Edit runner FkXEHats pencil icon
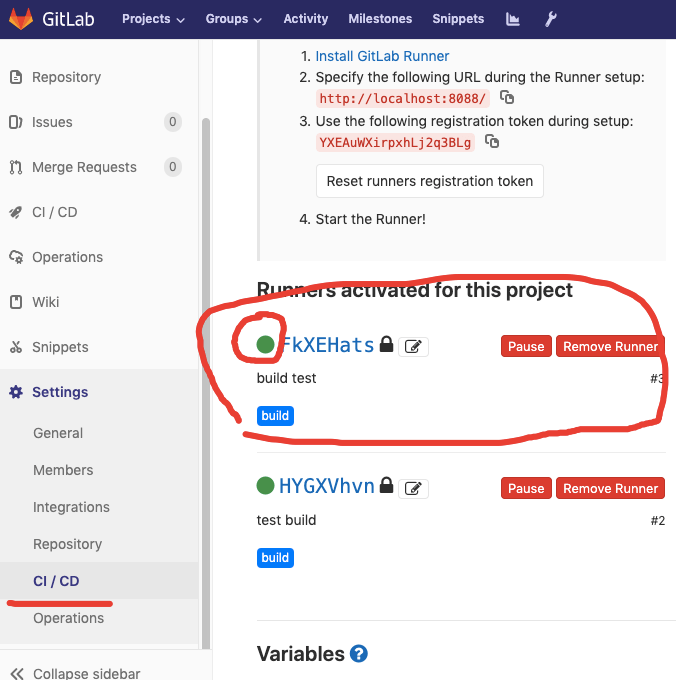This screenshot has width=676, height=680. point(413,347)
